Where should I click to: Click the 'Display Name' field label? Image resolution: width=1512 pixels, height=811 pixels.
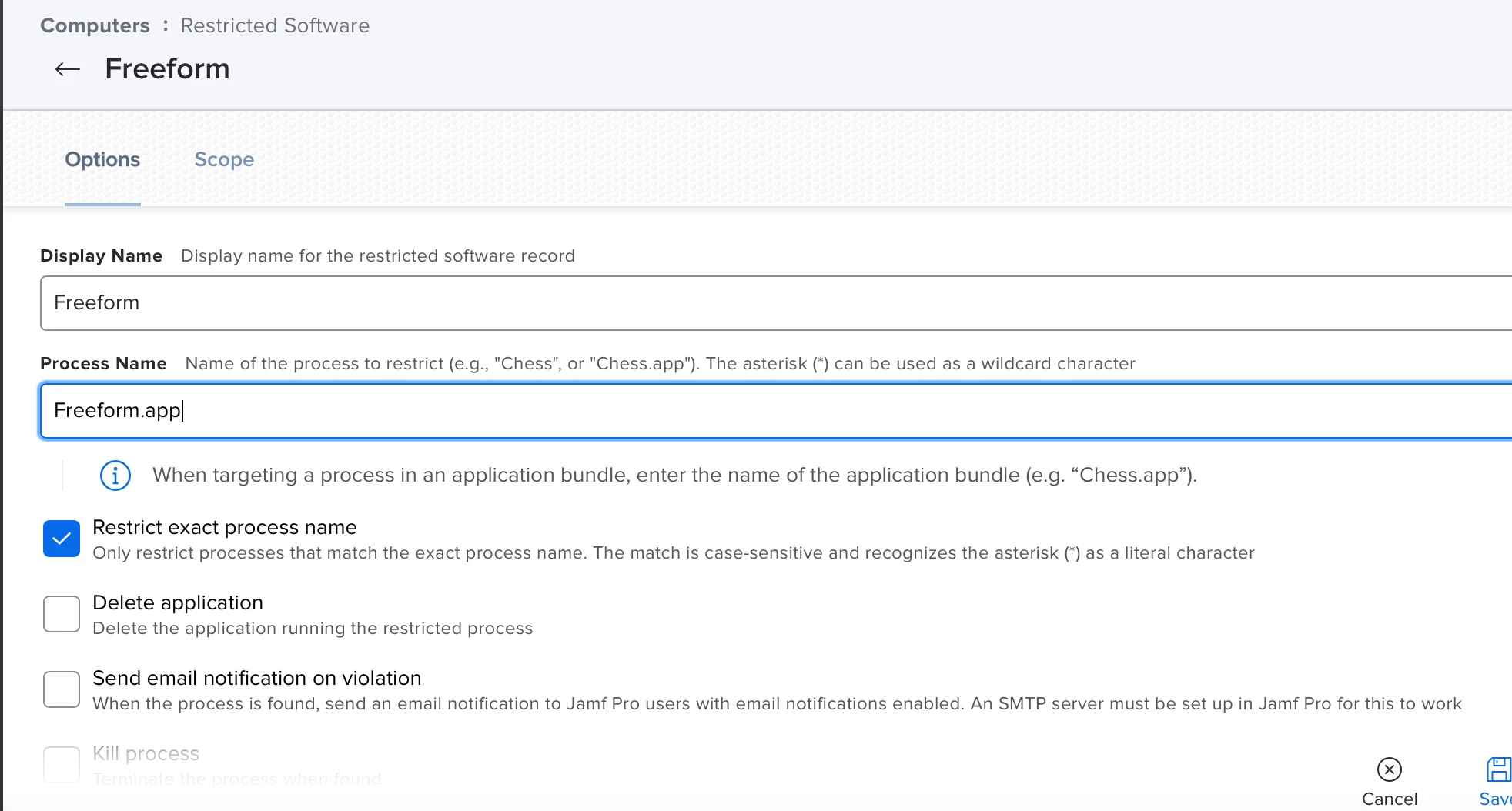[101, 255]
